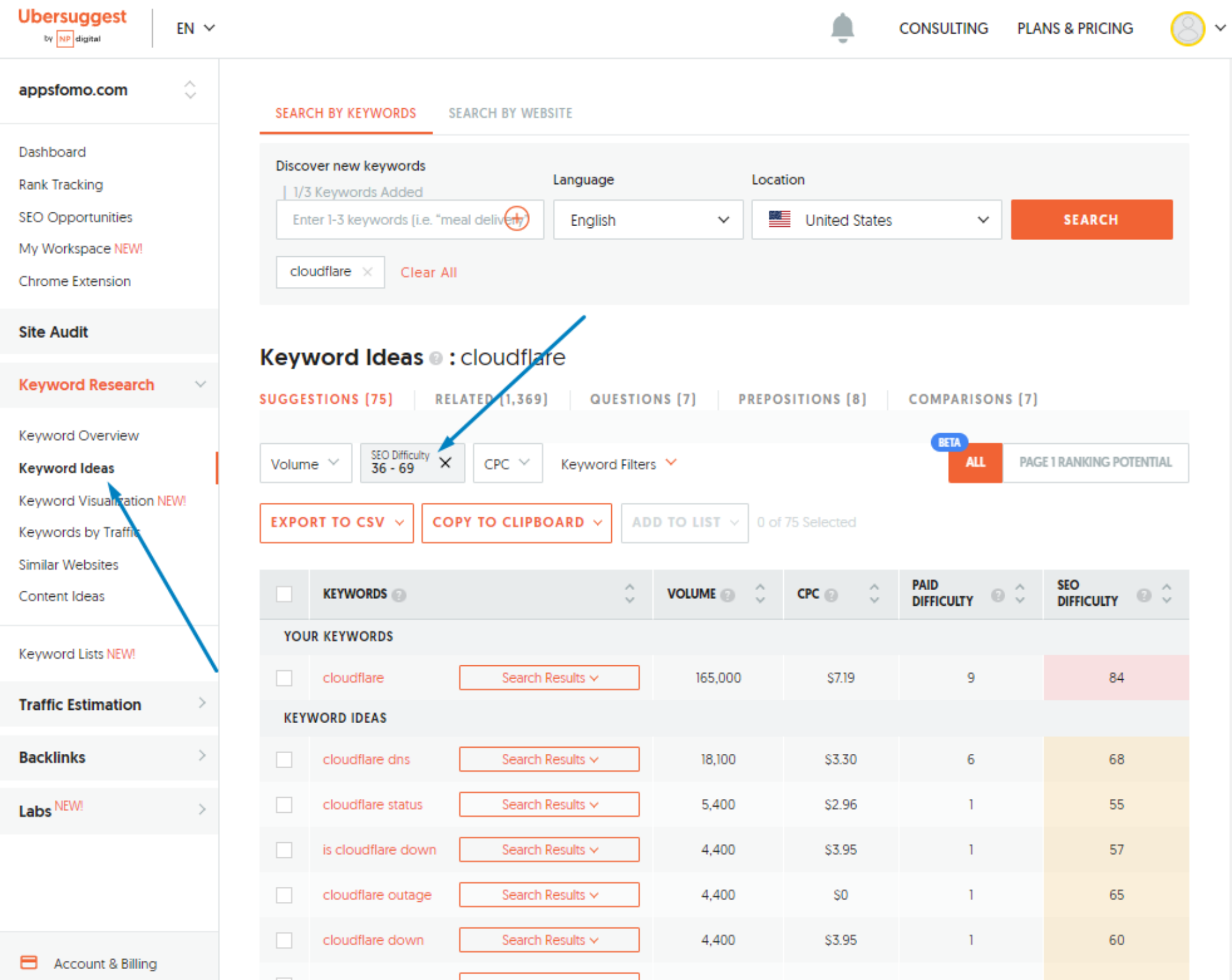
Task: Open the COMPARISONS (7) tab
Action: click(973, 399)
